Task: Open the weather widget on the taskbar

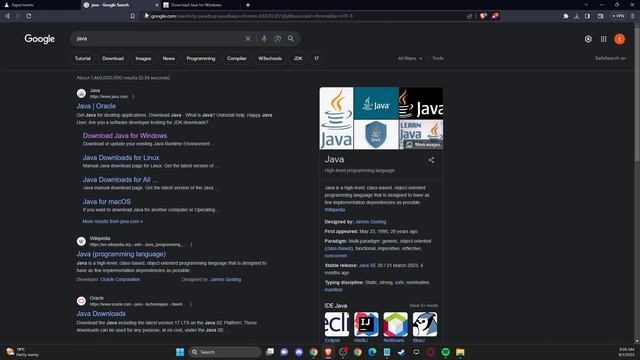Action: coord(22,352)
